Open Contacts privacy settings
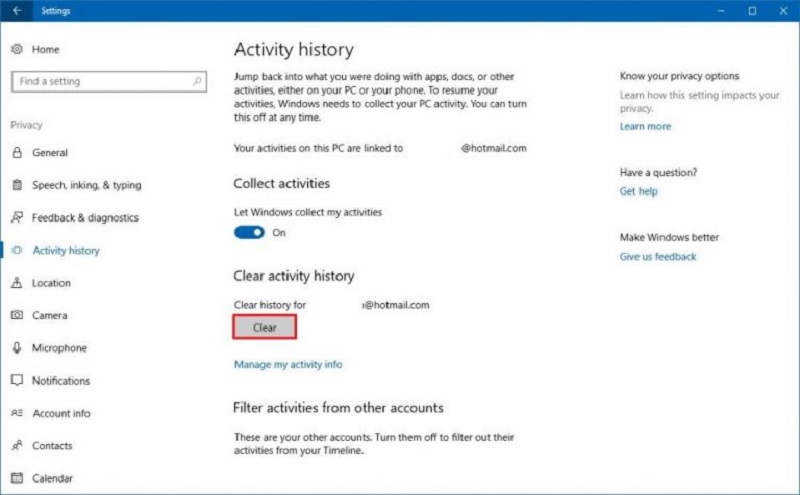The width and height of the screenshot is (800, 495). click(52, 446)
